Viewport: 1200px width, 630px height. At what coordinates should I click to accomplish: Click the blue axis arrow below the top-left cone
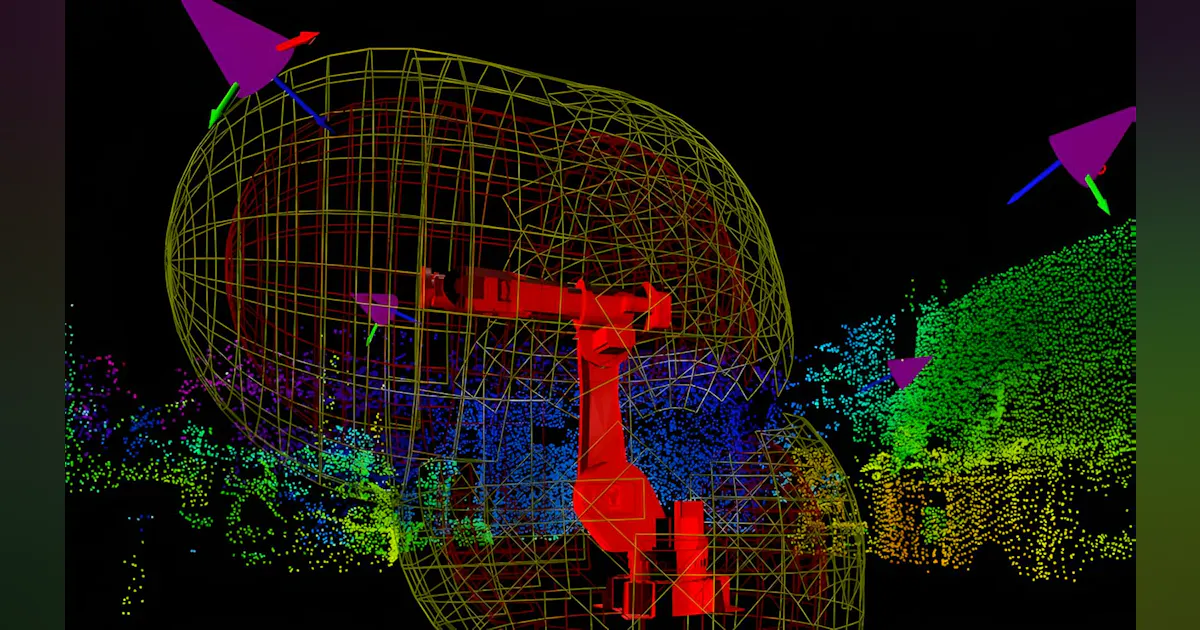[301, 105]
